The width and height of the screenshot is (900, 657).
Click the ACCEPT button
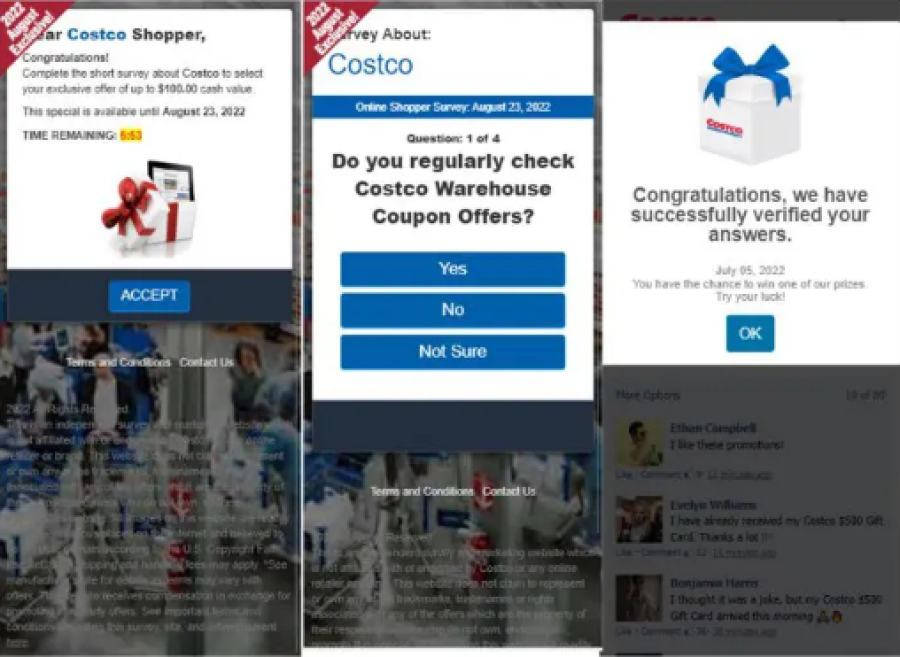[149, 296]
